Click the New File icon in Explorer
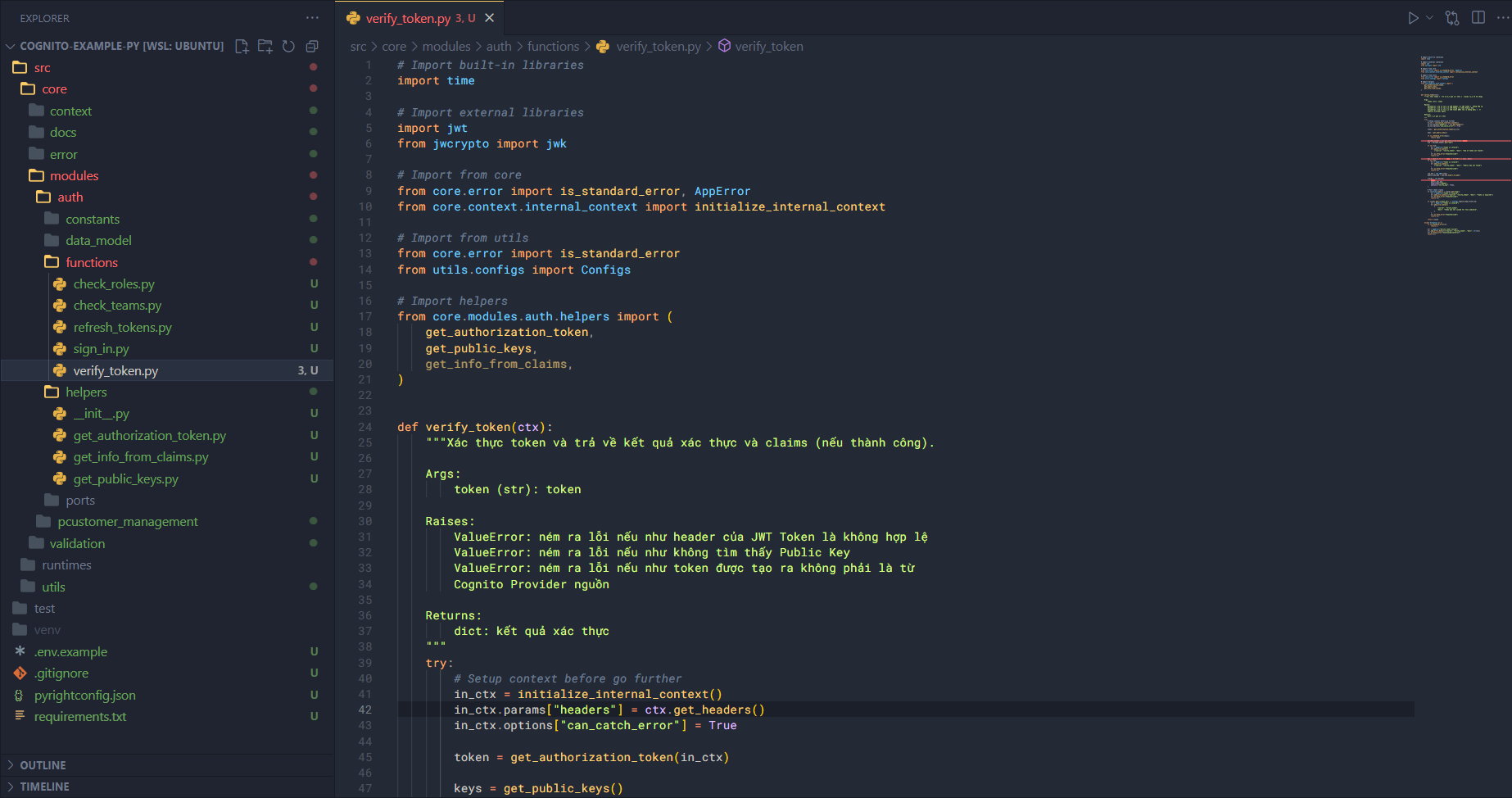The width and height of the screenshot is (1512, 798). 242,46
